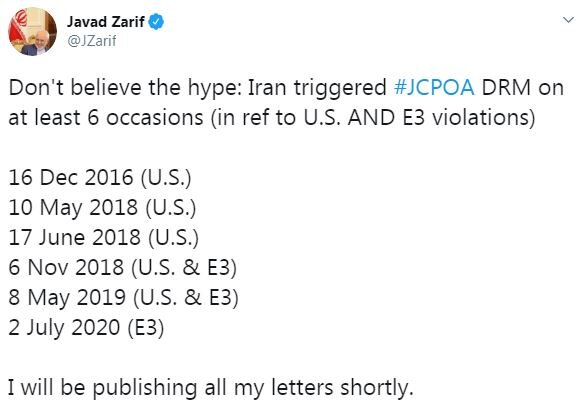The width and height of the screenshot is (584, 406).
Task: Click the '6 Nov 2018 (U.S. & E3)' line
Action: (x=123, y=268)
